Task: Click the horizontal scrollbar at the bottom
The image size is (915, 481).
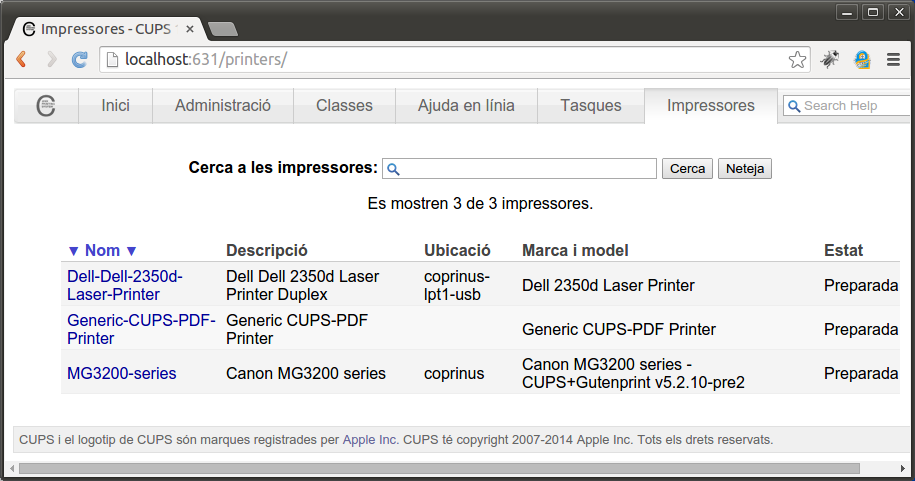Action: click(x=438, y=468)
